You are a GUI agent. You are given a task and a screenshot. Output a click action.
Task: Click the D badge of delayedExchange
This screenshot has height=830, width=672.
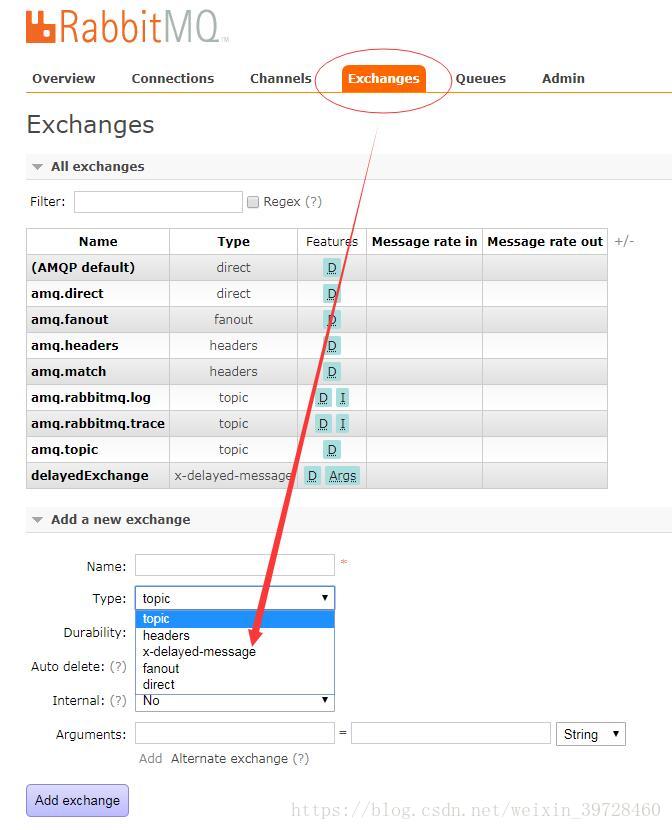(x=312, y=475)
